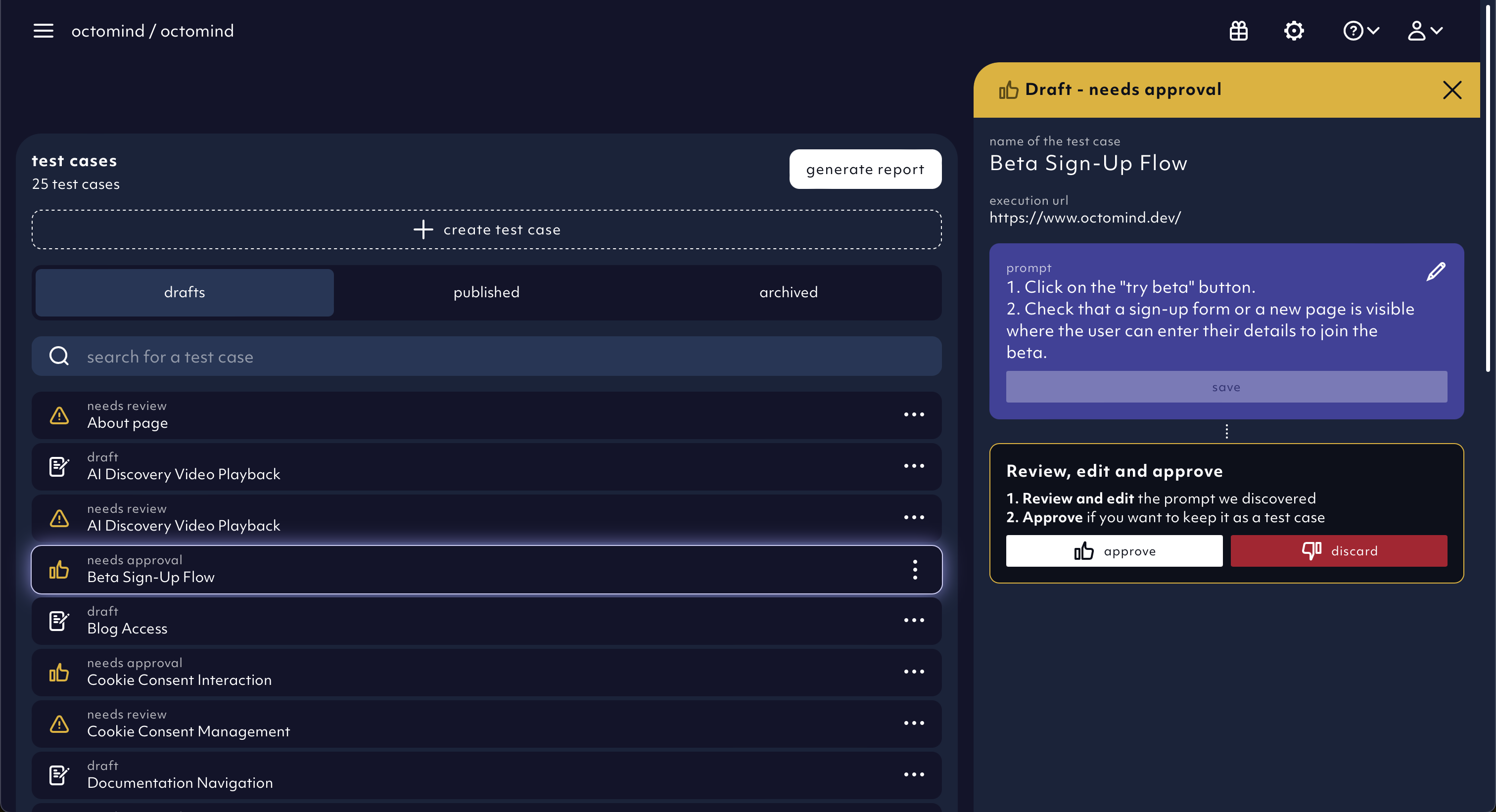Switch to the archived tab
This screenshot has height=812, width=1496.
click(788, 292)
